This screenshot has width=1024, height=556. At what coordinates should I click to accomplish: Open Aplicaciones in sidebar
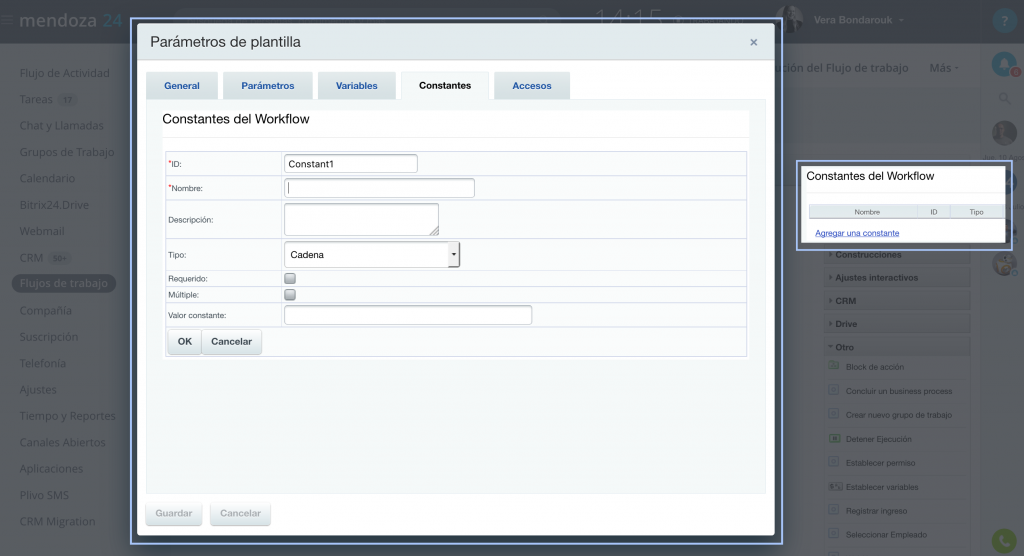[51, 469]
